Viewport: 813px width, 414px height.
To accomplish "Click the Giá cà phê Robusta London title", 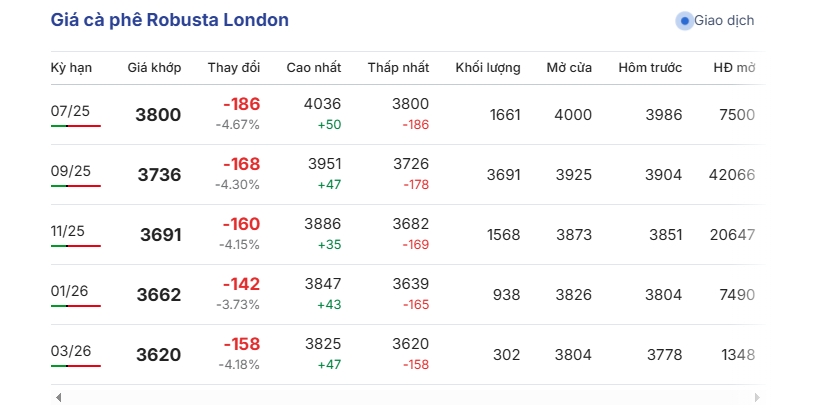I will (x=170, y=20).
